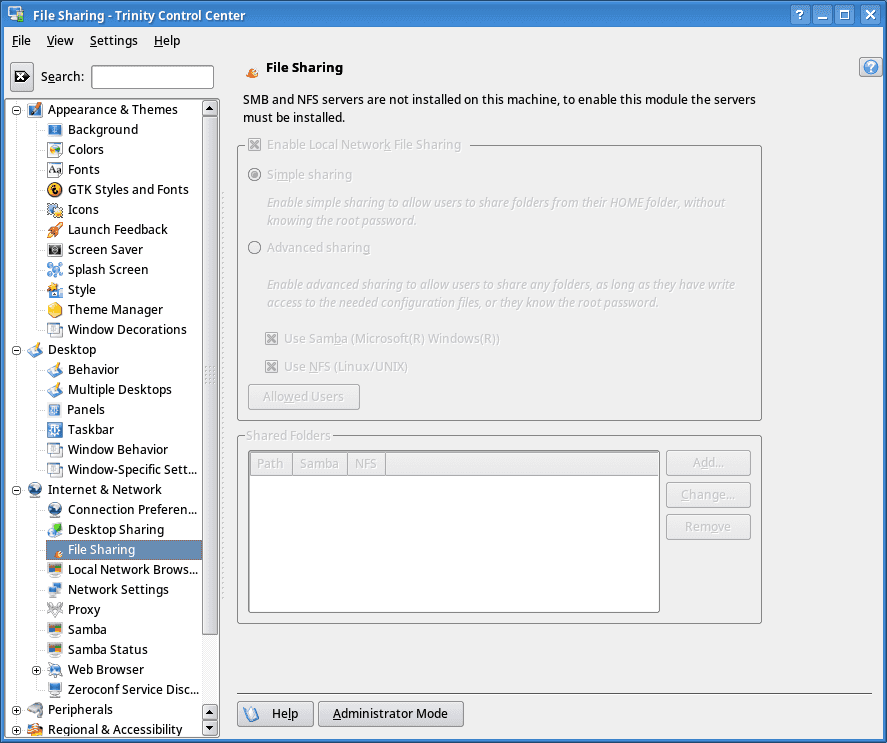Select the Window Decorations icon
Screen dimensions: 887x743
point(55,330)
